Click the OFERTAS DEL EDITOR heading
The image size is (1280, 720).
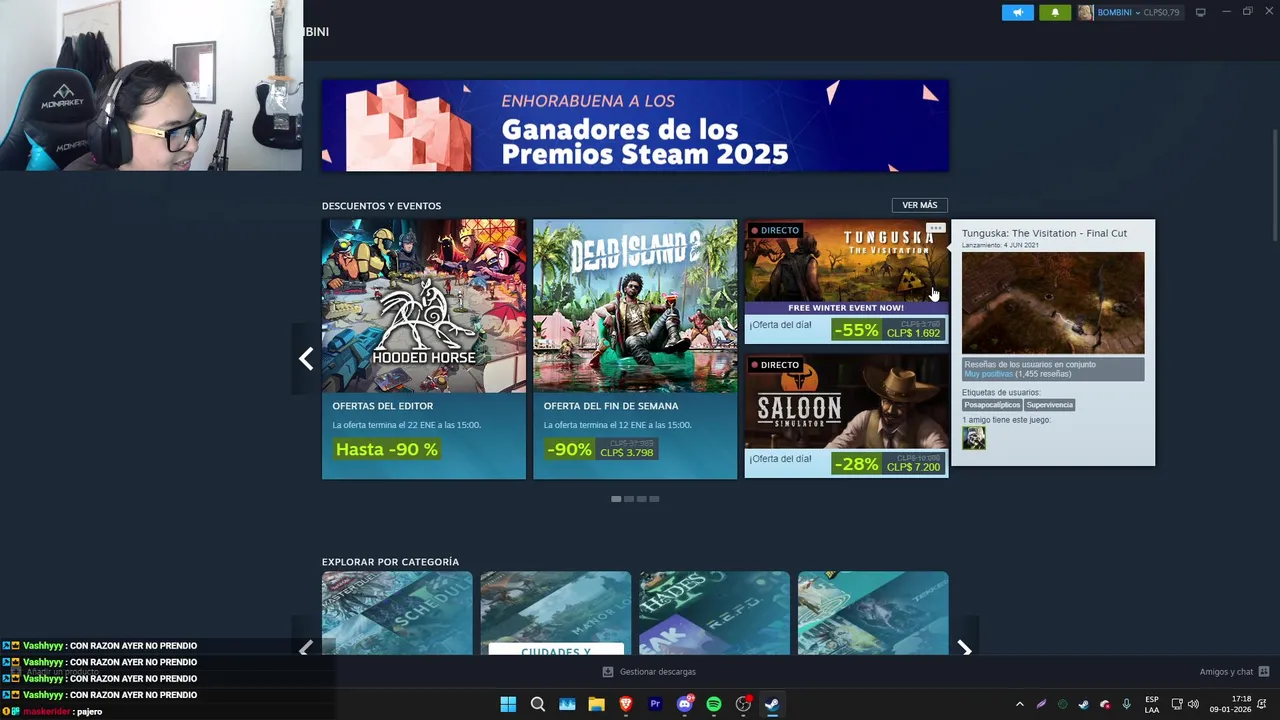[x=383, y=406]
